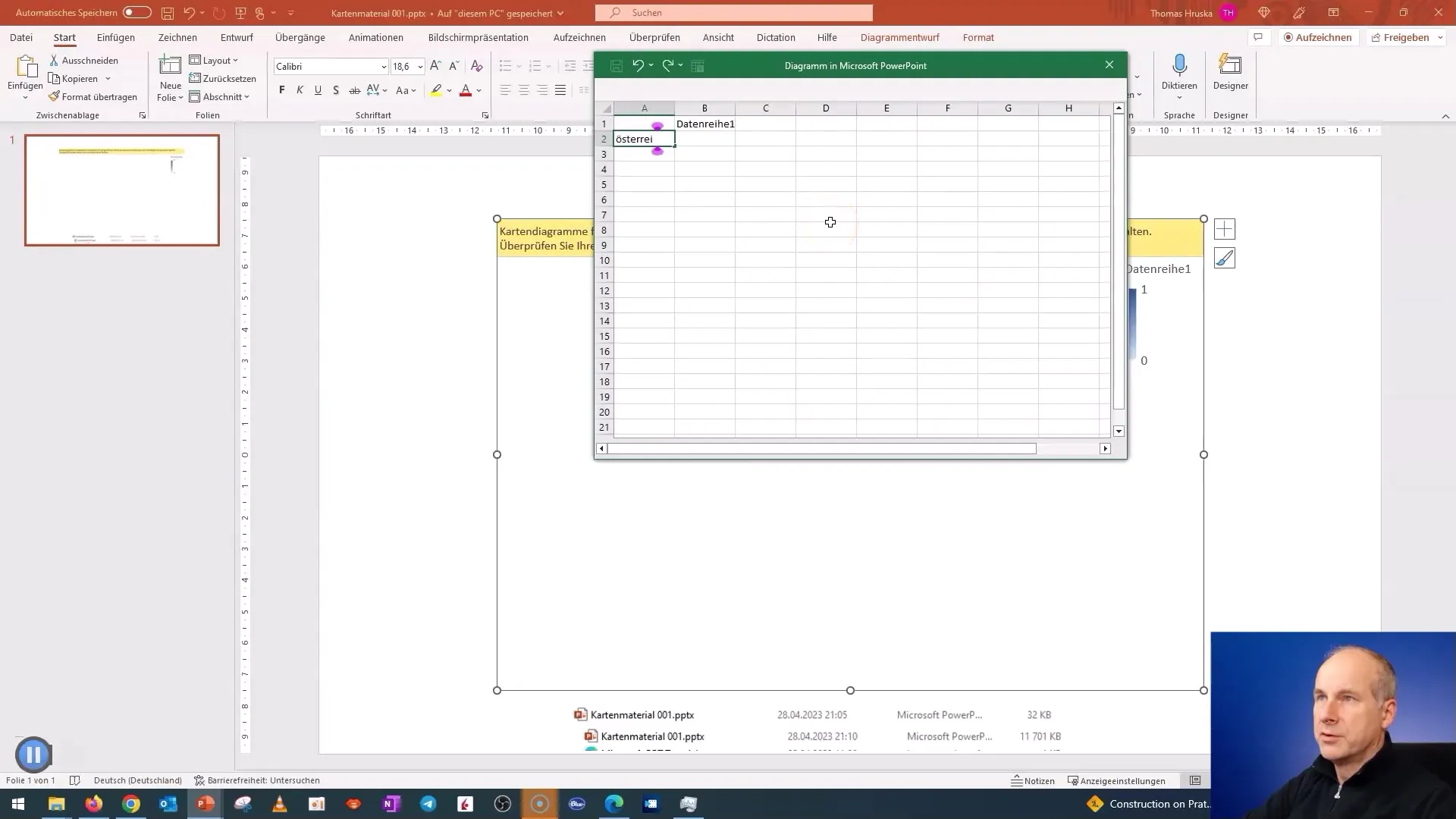Open Kopieren dropdown arrow
The width and height of the screenshot is (1456, 819).
click(108, 78)
